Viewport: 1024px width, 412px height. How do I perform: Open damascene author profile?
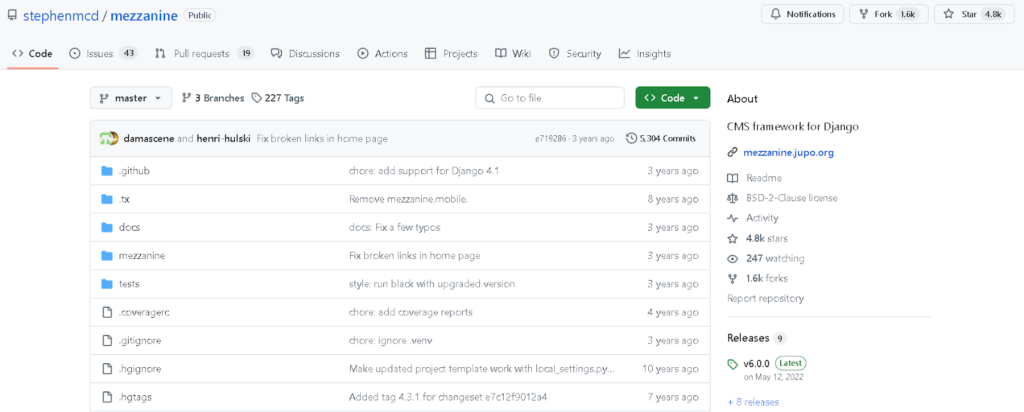149,138
